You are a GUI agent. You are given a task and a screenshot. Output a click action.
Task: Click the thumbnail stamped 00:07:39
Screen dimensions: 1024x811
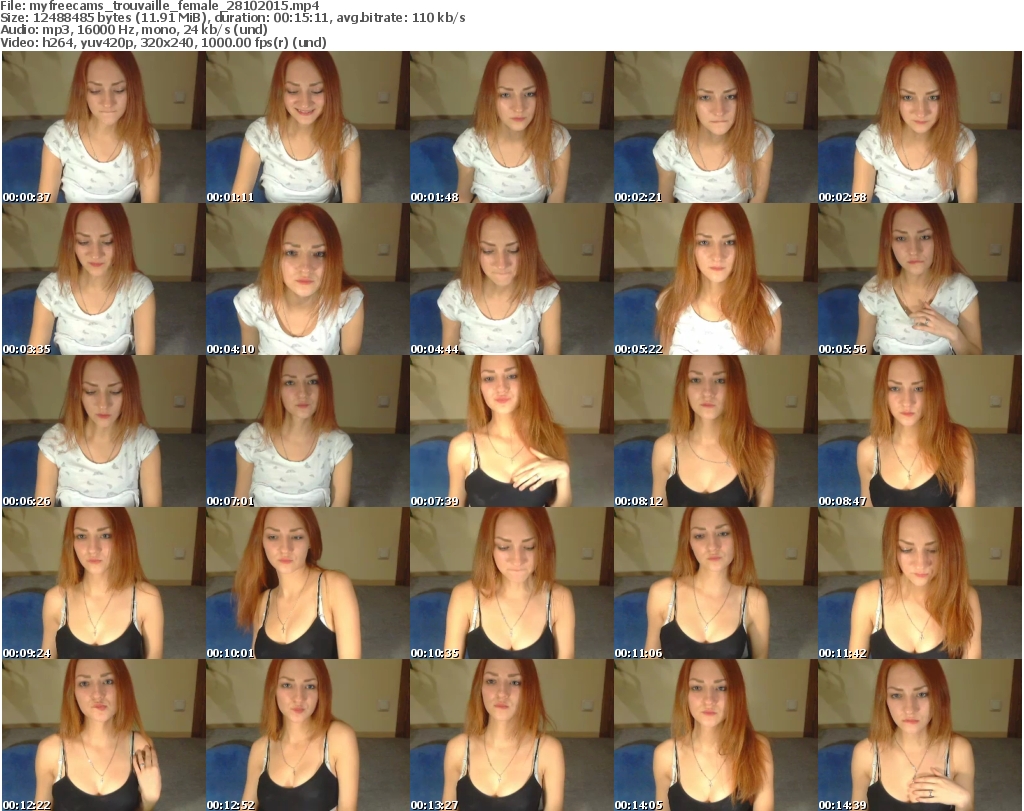coord(511,431)
